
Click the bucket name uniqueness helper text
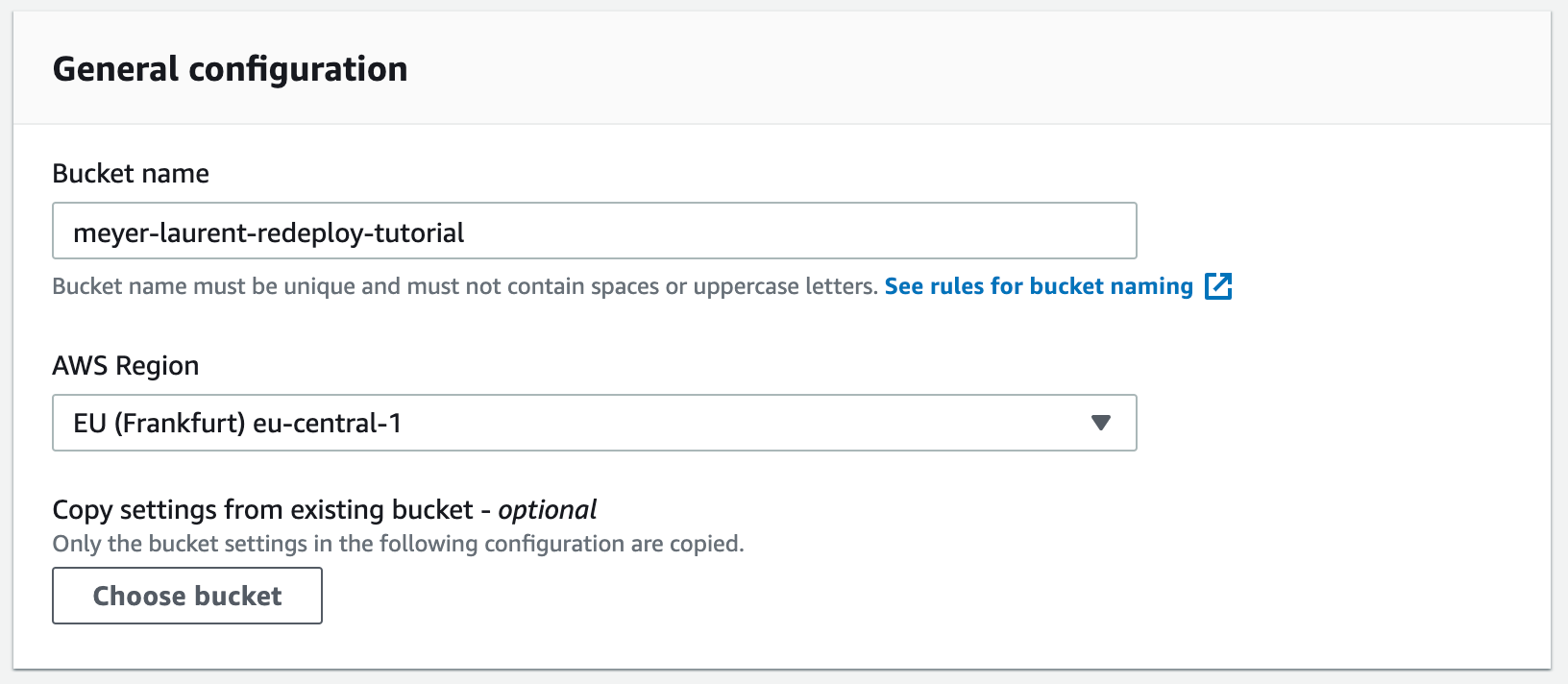point(465,286)
